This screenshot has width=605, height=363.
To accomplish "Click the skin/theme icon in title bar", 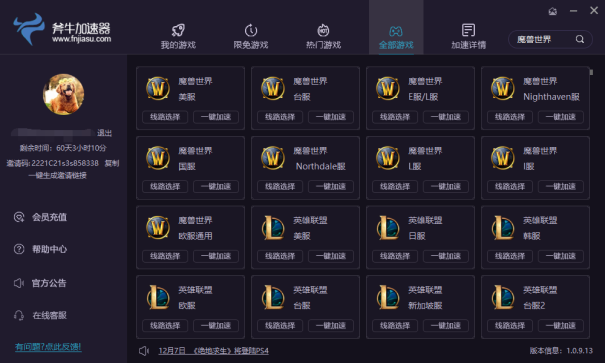I will click(x=553, y=11).
